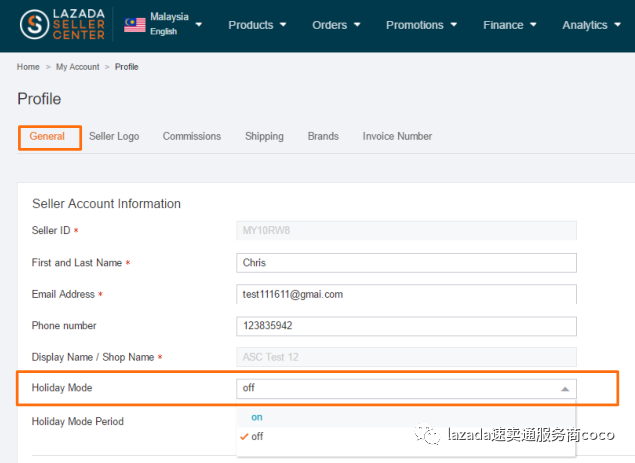Screen dimensions: 635x463
Task: Click the Profile page heading
Action: pos(39,99)
